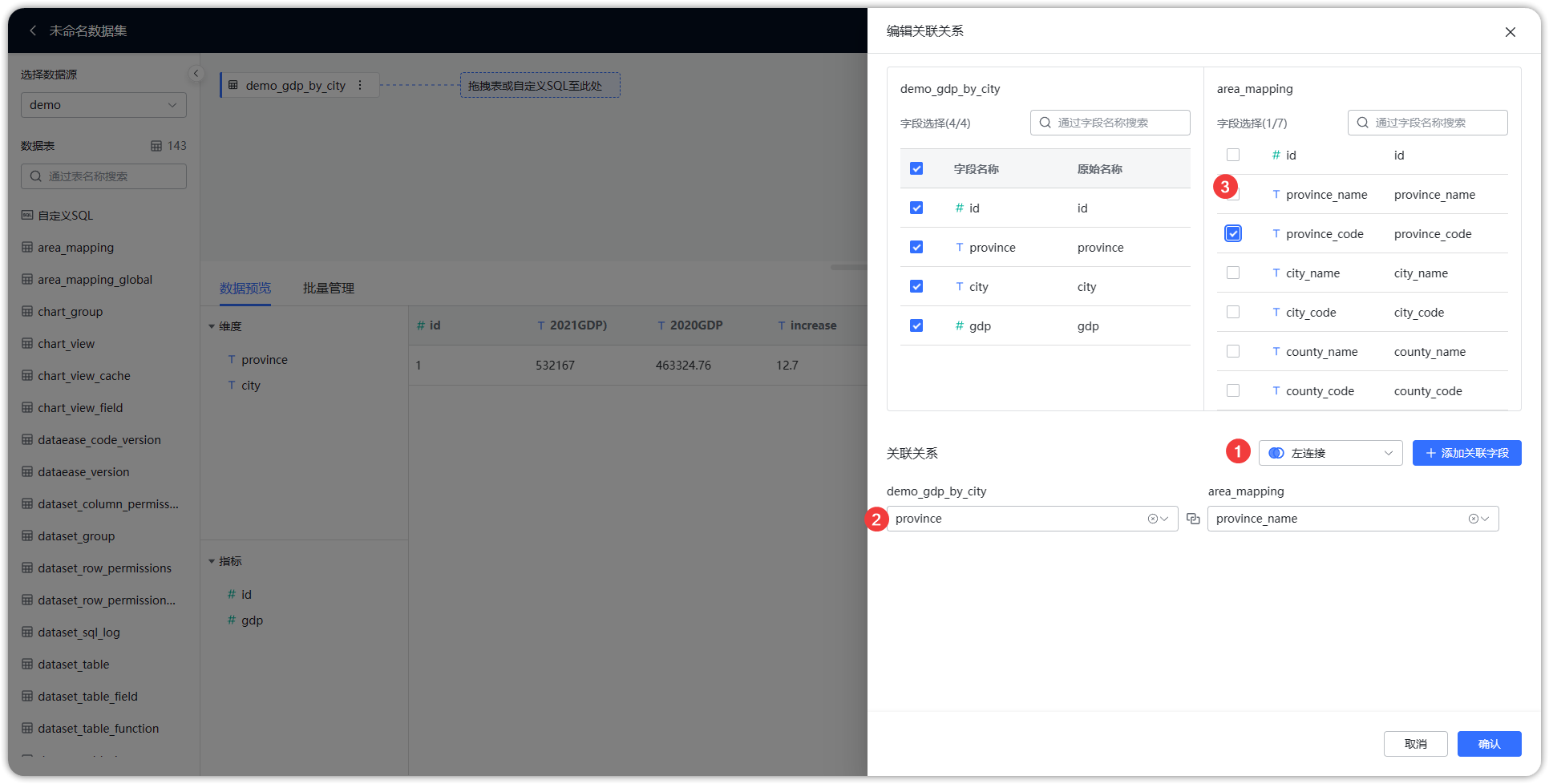The height and width of the screenshot is (784, 1549).
Task: Select the 自定义SQL item in the sidebar
Action: 65,215
